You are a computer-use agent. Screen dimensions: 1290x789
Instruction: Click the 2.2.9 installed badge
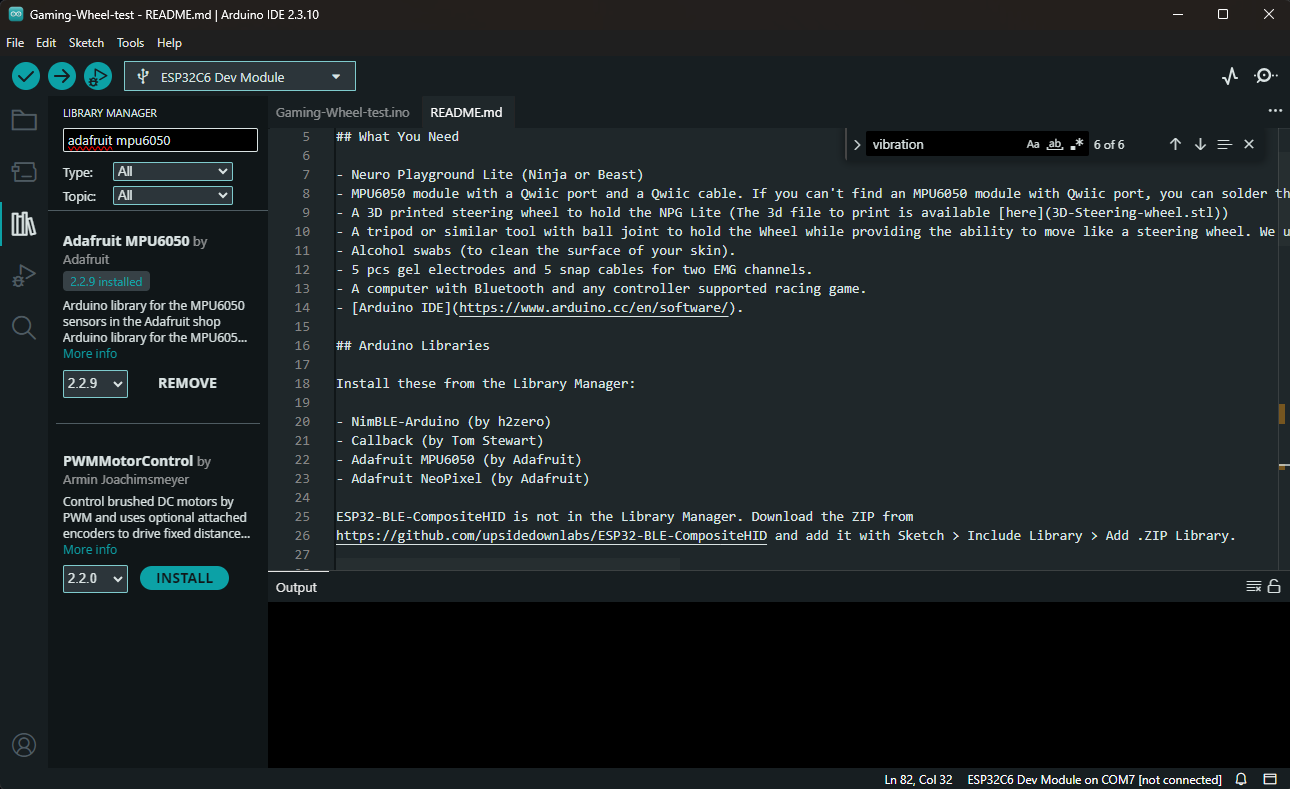pyautogui.click(x=106, y=282)
